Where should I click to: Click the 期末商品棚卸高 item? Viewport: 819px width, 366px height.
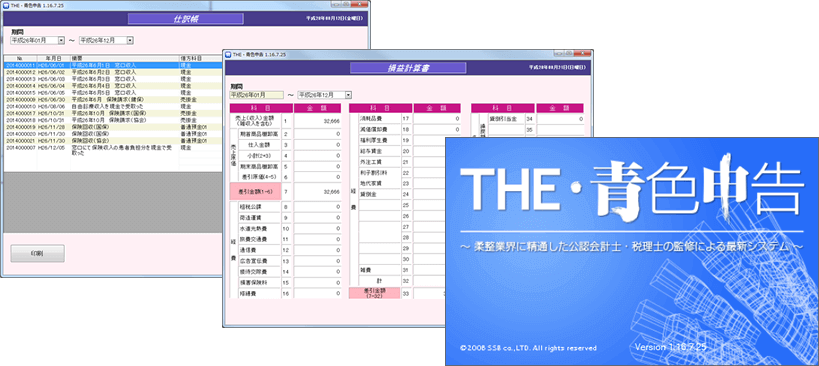tap(259, 166)
